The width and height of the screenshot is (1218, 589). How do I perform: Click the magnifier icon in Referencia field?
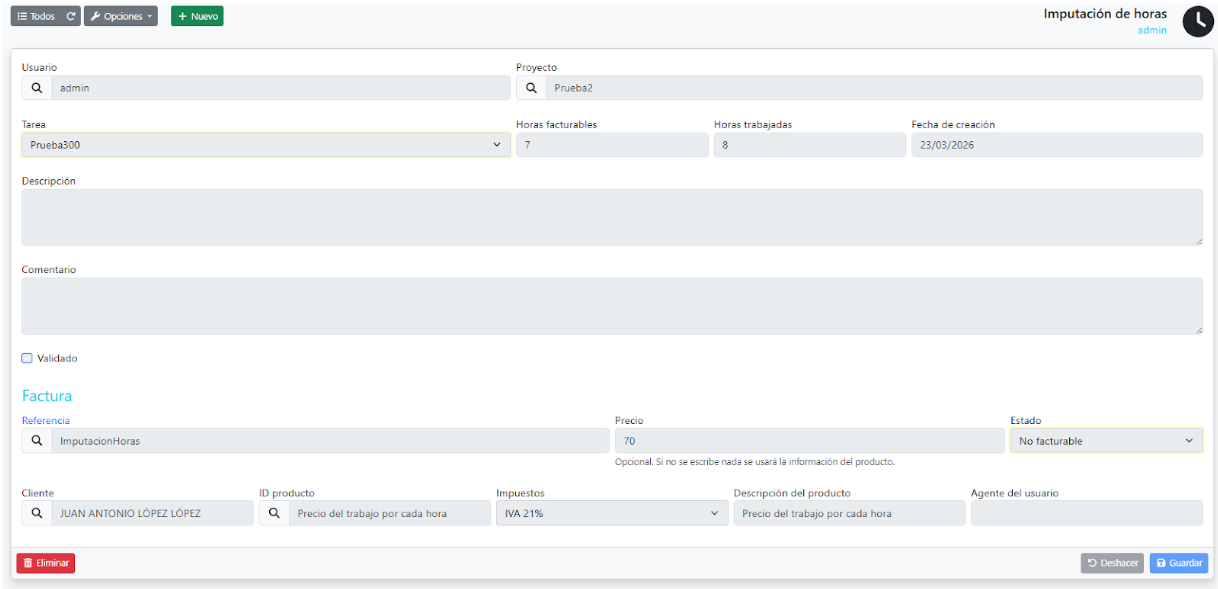[37, 441]
